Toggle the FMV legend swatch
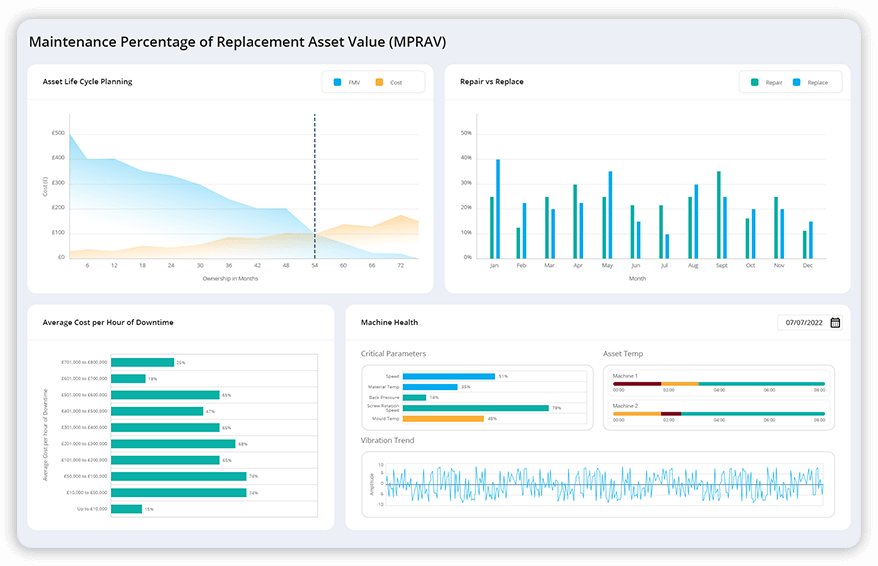878x566 pixels. [338, 82]
